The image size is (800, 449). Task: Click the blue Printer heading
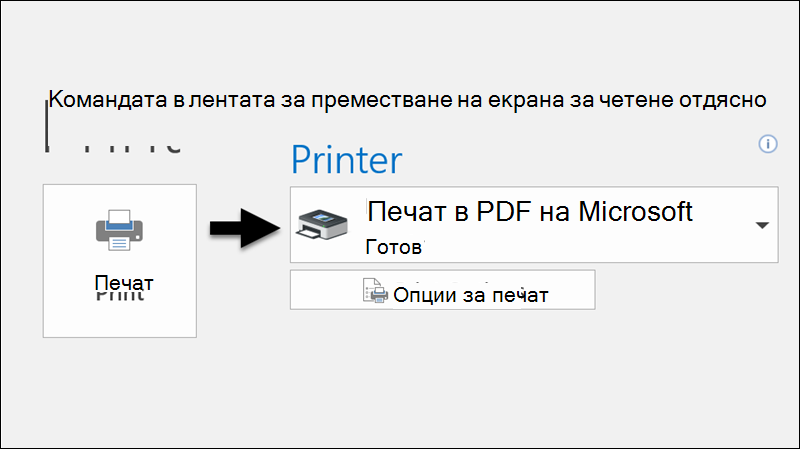346,160
